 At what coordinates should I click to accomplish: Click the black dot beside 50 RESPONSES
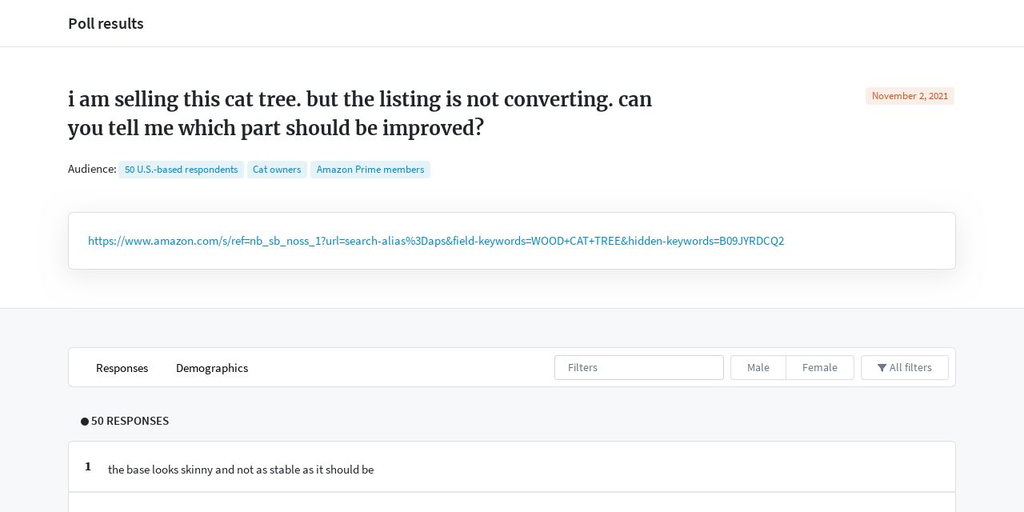tap(84, 422)
